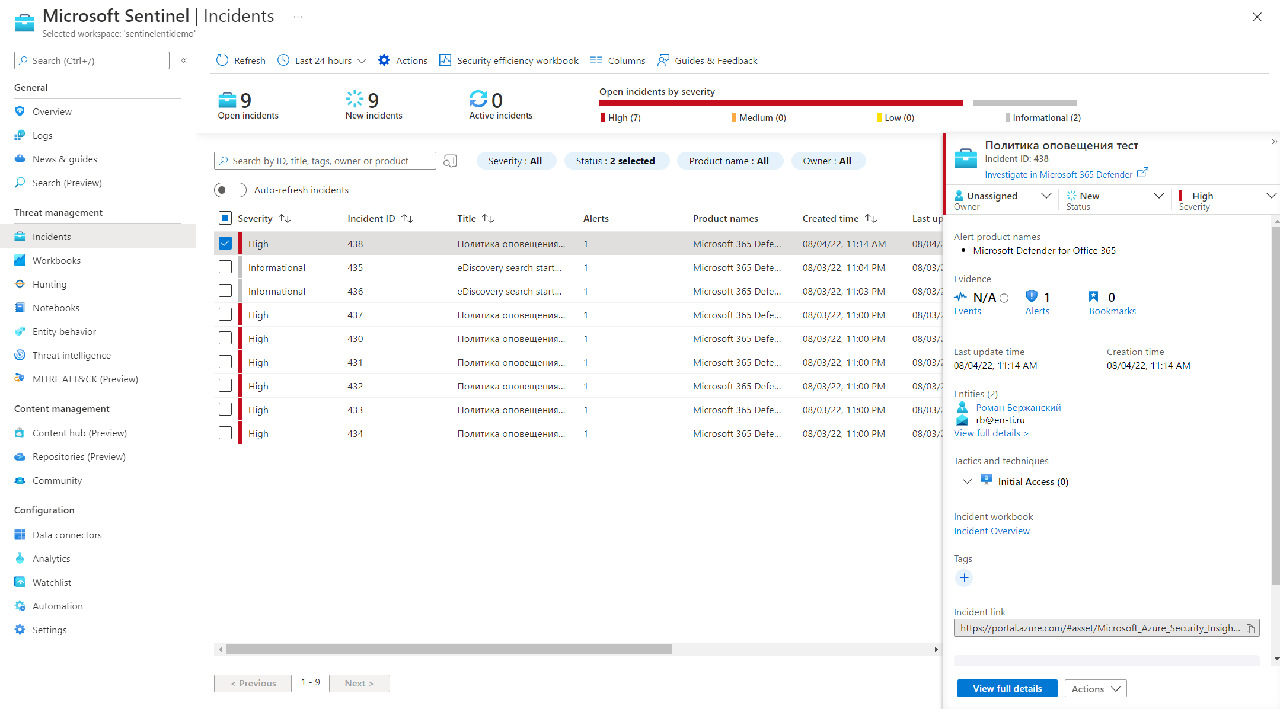Collapse the sidebar with double-chevron icon
The width and height of the screenshot is (1280, 720).
click(x=184, y=61)
